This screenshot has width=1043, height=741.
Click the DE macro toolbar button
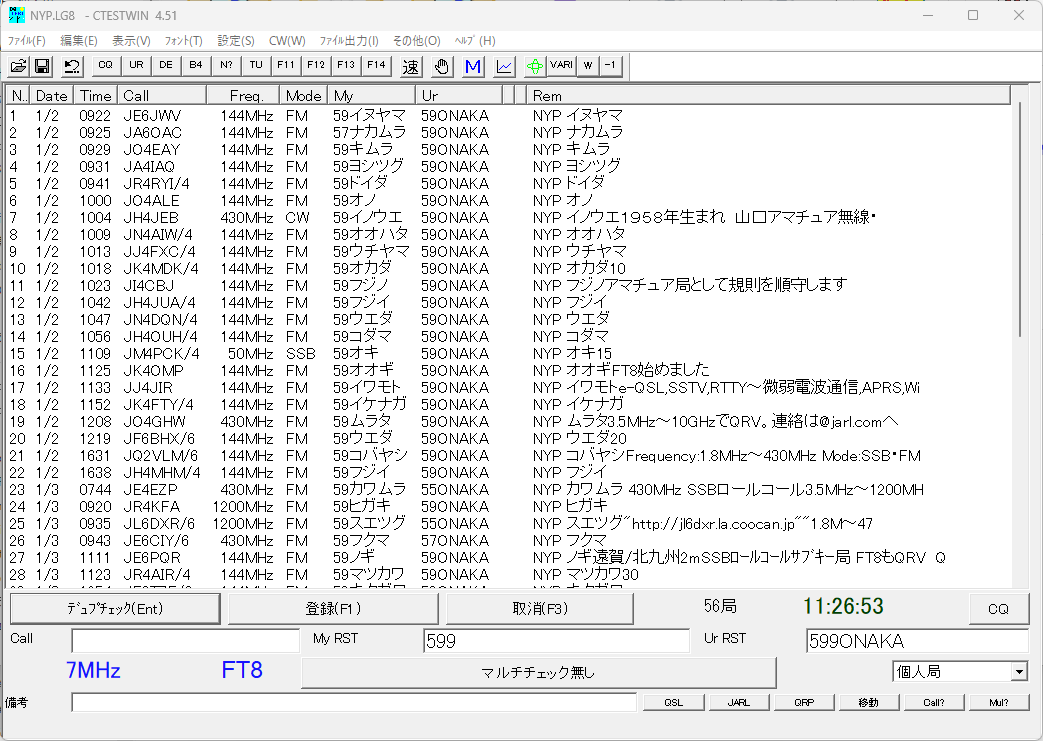pyautogui.click(x=166, y=65)
